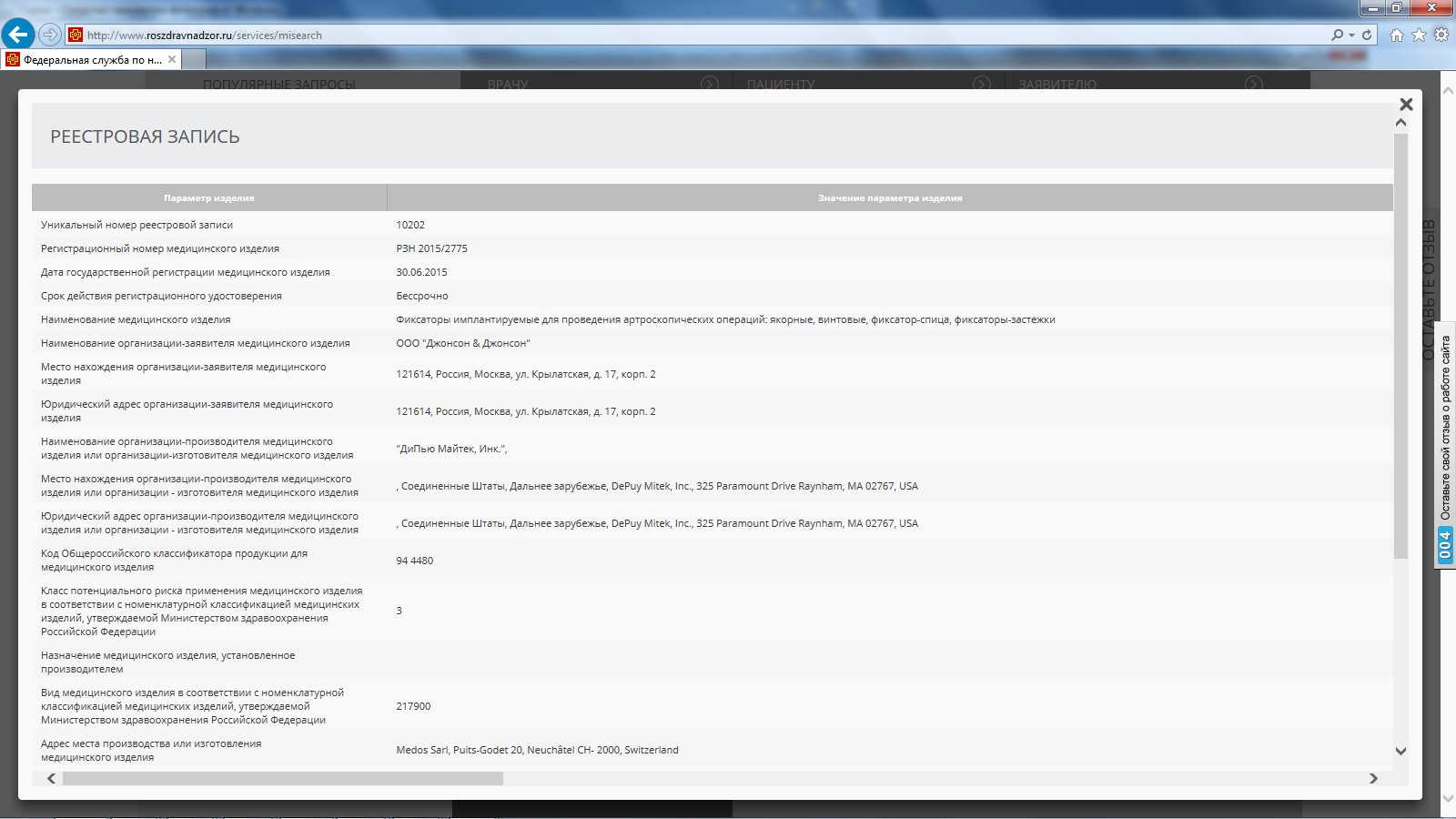1456x819 pixels.
Task: Click the arrow icon next to ВРАЧУ
Action: coord(709,84)
